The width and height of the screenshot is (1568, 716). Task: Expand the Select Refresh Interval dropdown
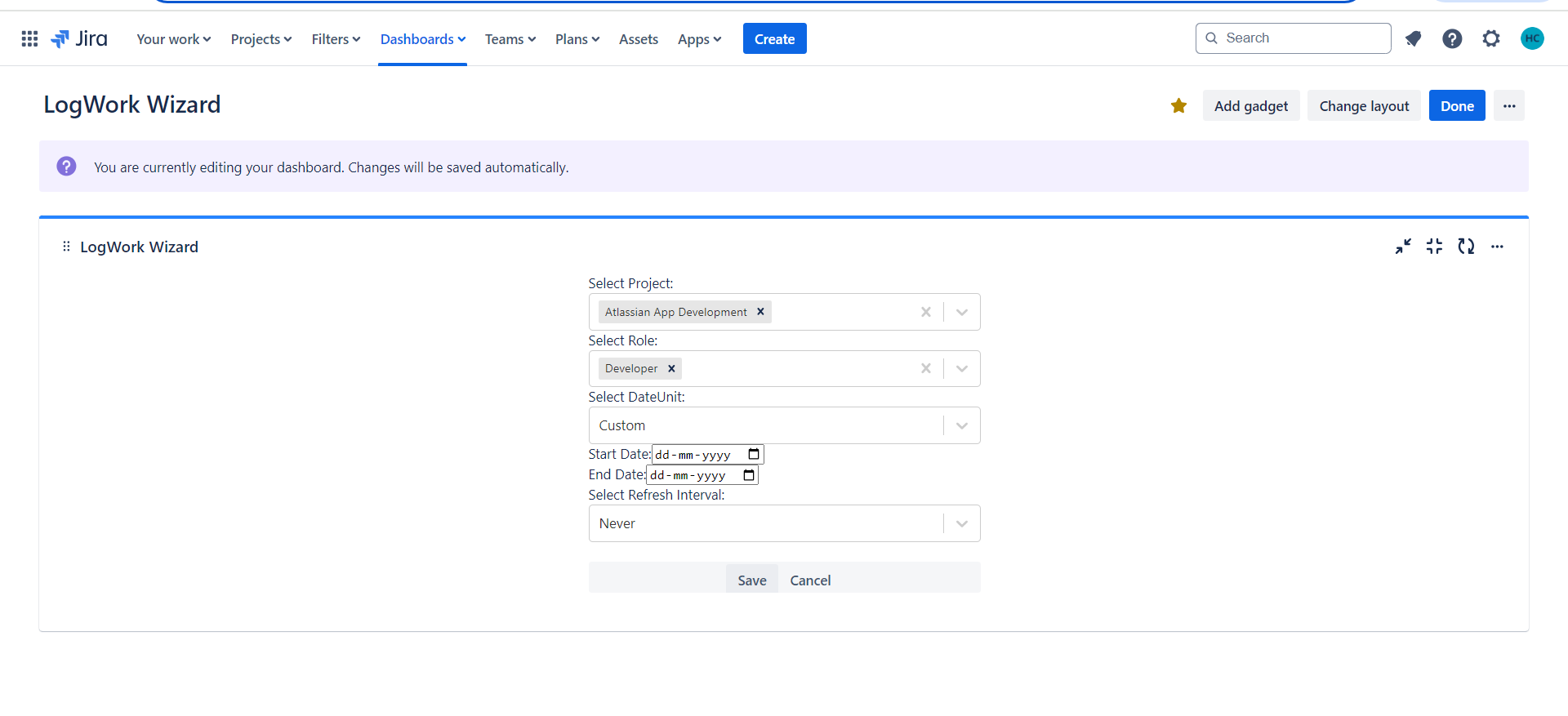tap(962, 523)
